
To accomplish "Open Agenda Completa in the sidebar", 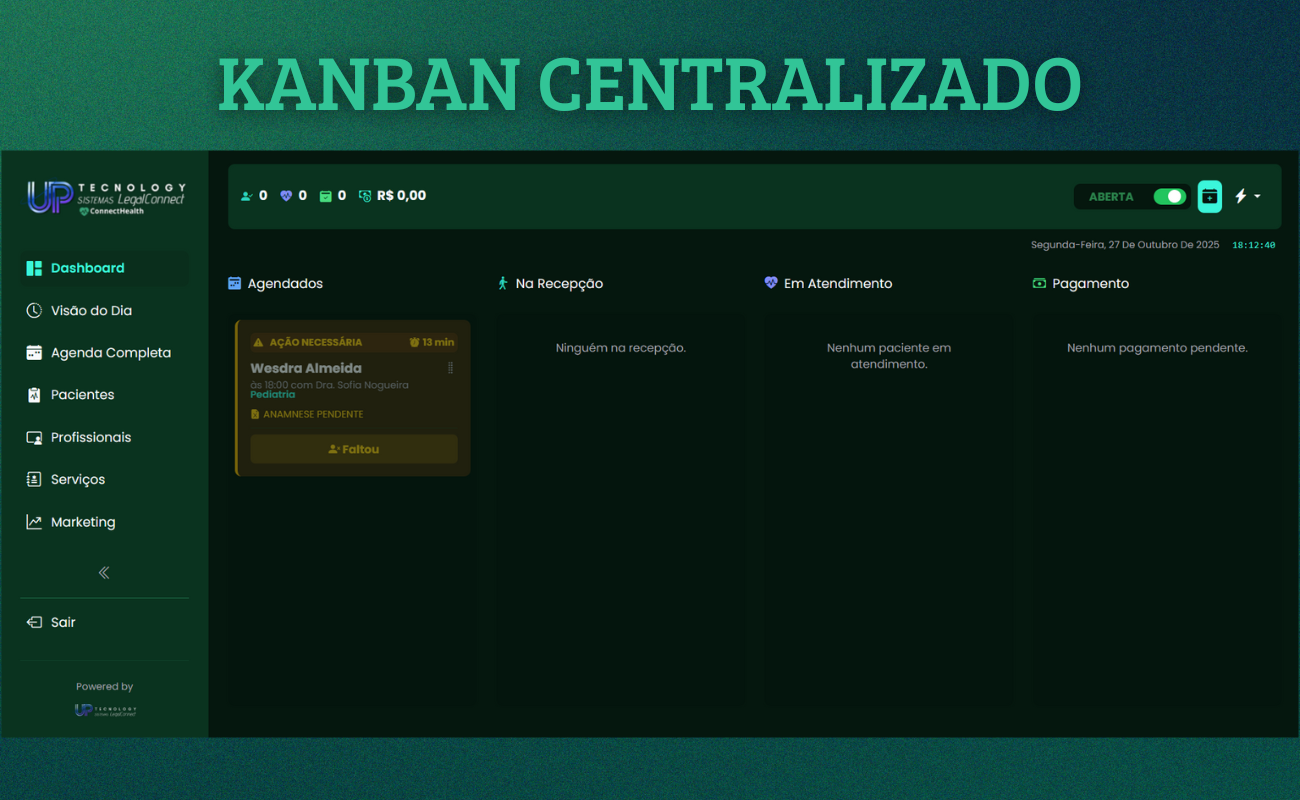I will click(110, 353).
